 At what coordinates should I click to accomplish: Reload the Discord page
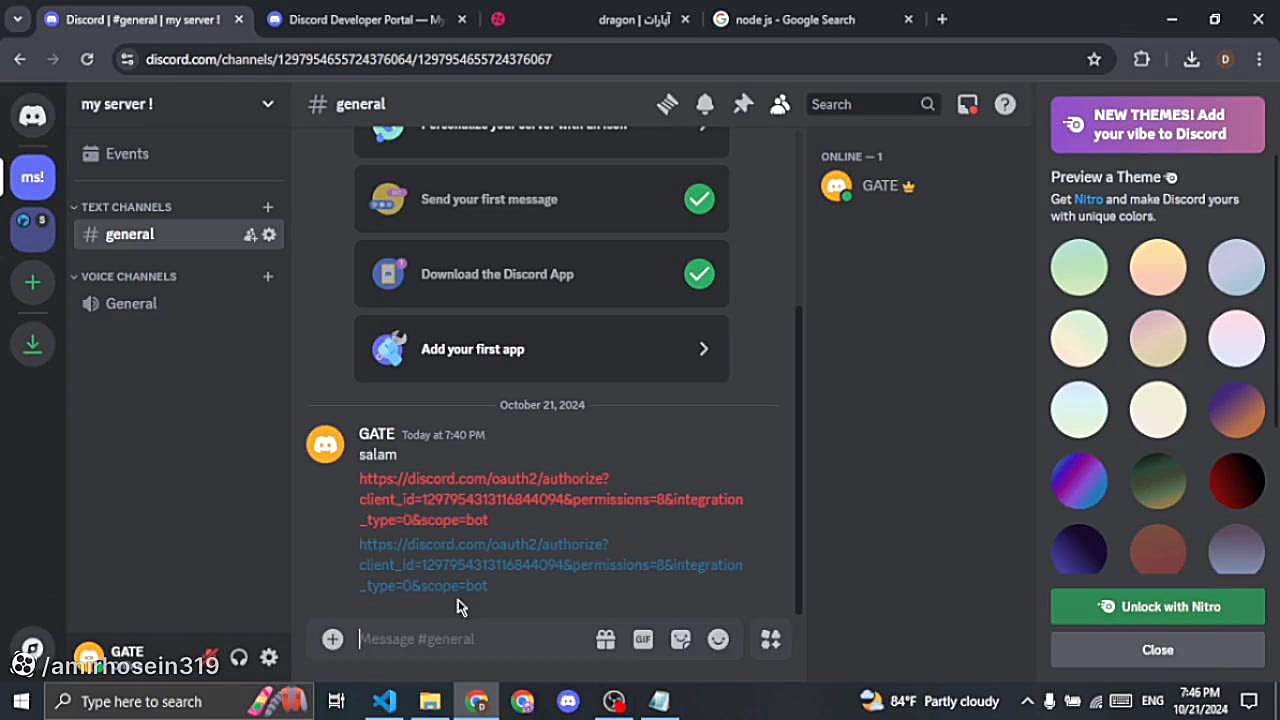point(87,59)
